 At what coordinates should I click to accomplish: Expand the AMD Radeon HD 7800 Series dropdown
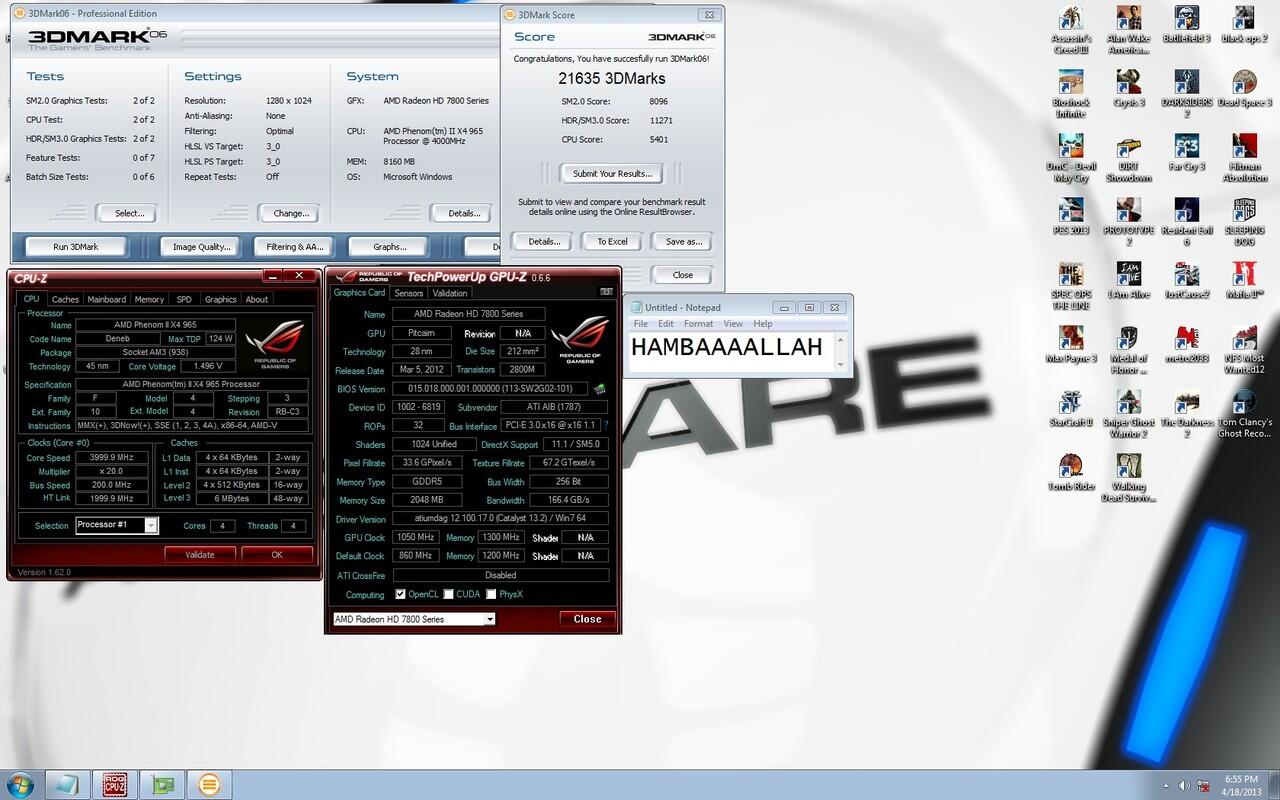414,619
